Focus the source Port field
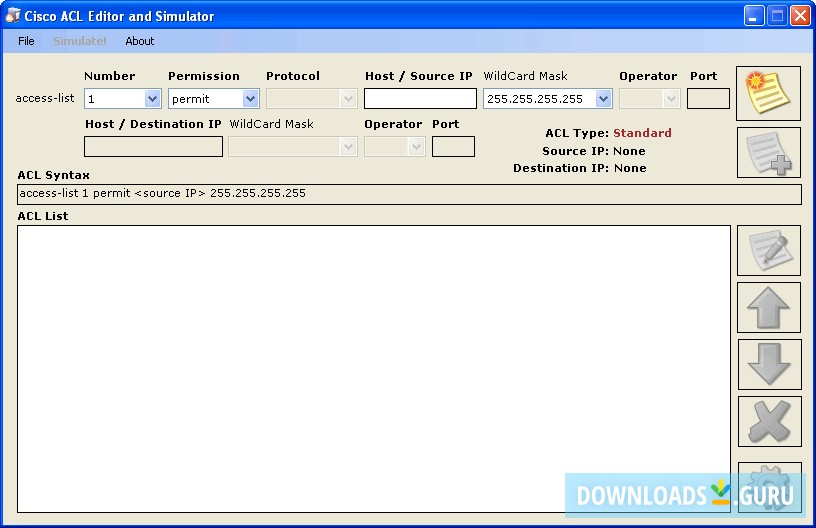 [708, 98]
